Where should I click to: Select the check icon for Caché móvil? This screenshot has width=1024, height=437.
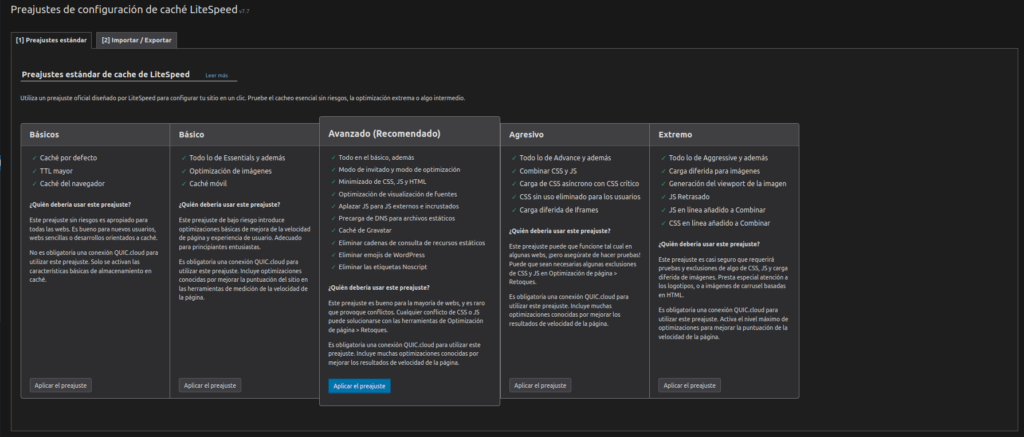[183, 184]
